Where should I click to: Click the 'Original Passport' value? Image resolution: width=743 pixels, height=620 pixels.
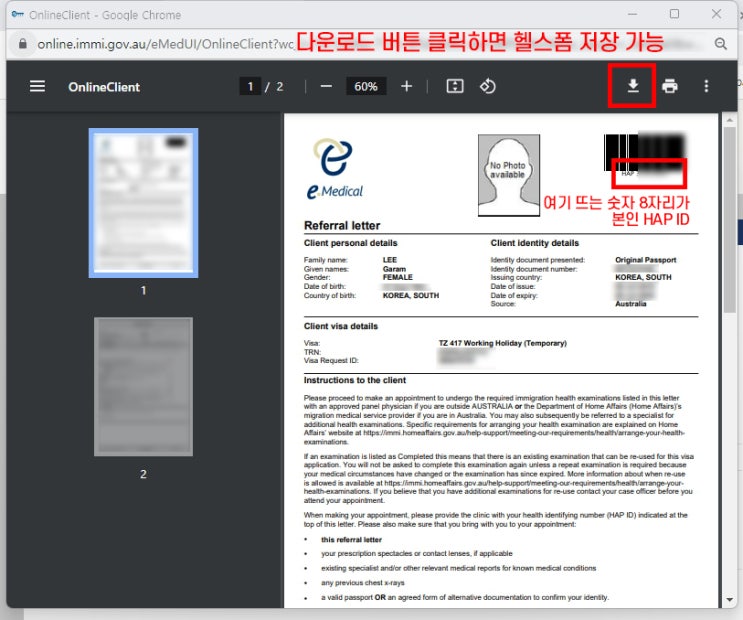[645, 260]
